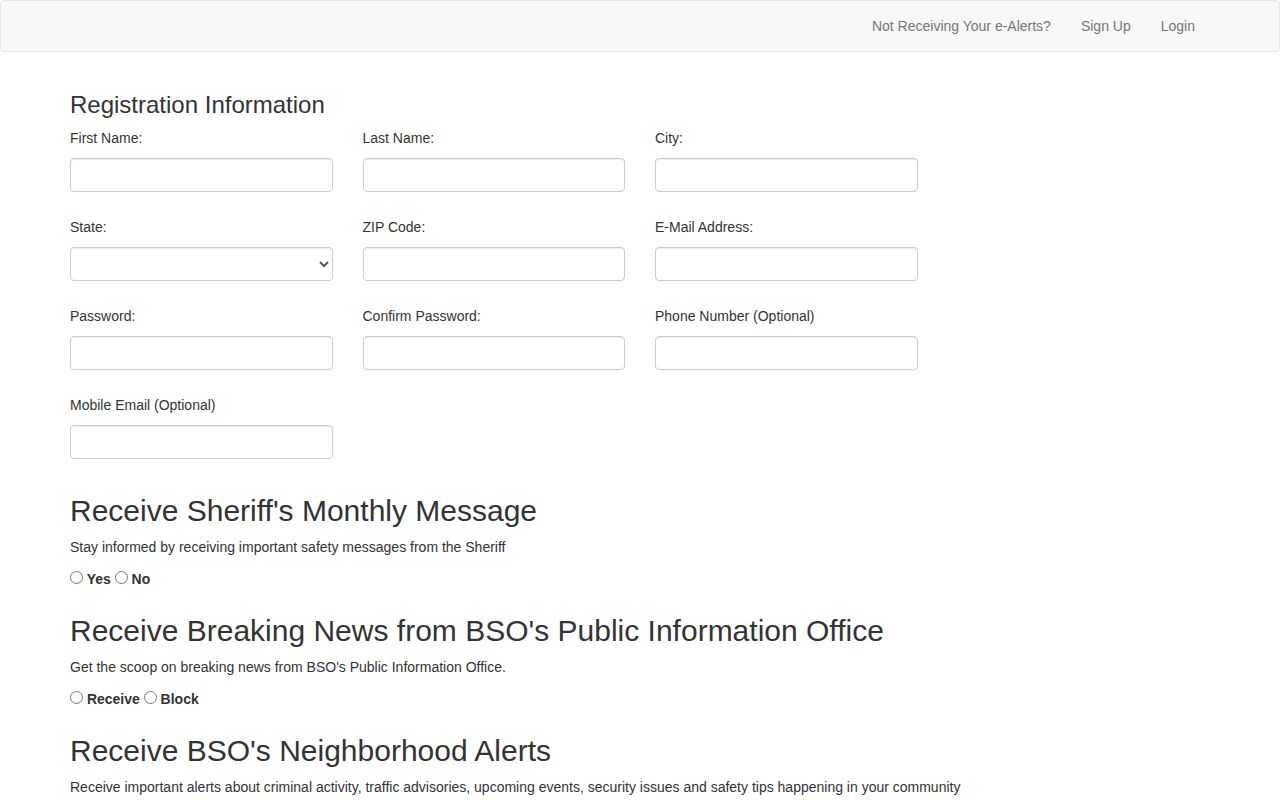This screenshot has width=1280, height=800.
Task: Click into the Last Name field
Action: pyautogui.click(x=494, y=175)
